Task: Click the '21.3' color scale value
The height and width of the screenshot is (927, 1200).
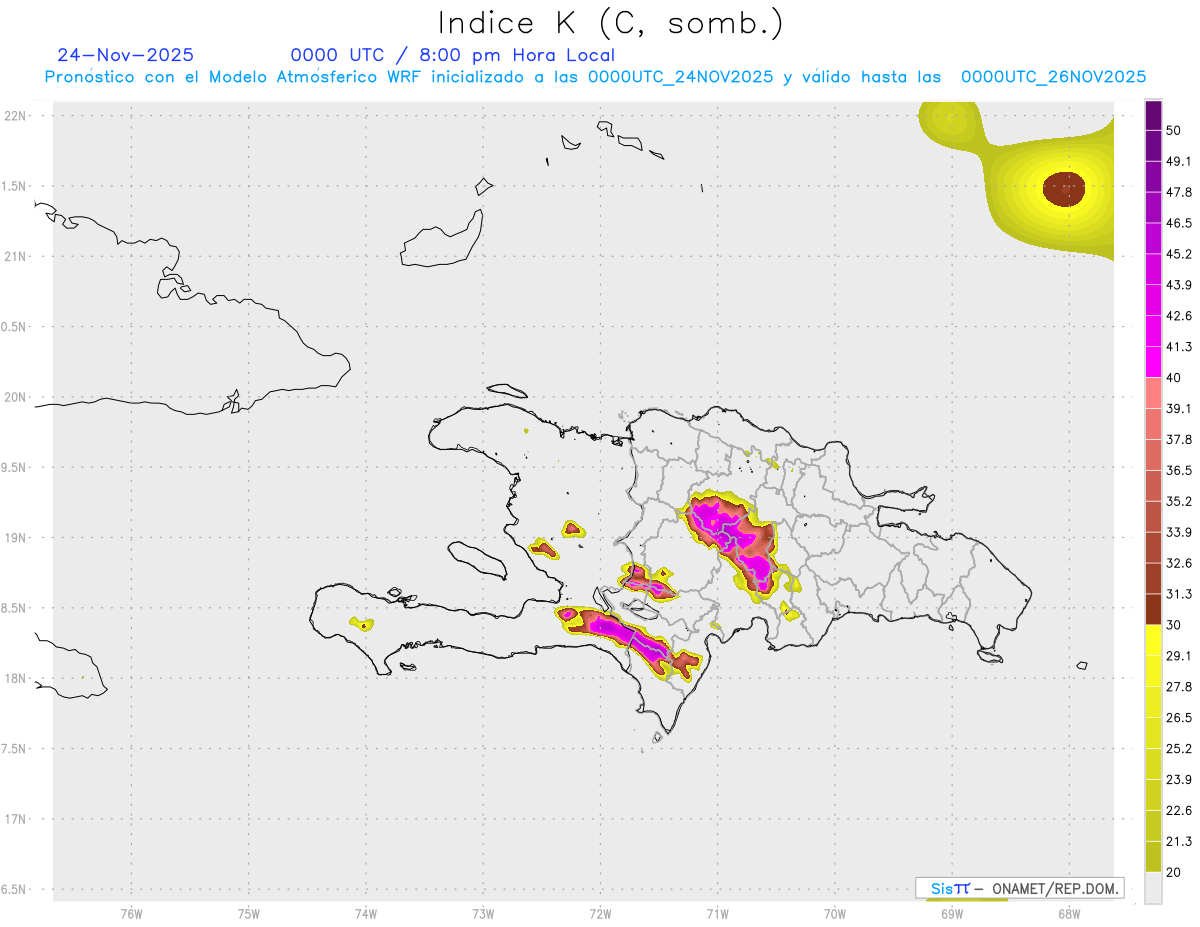Action: click(1179, 841)
